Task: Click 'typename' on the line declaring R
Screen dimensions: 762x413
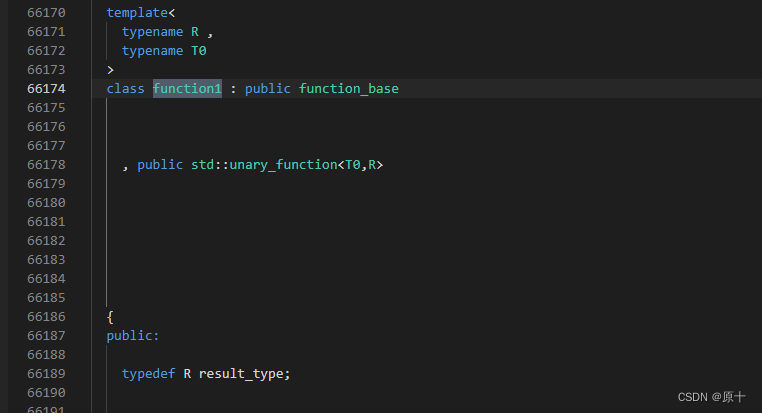Action: click(153, 32)
